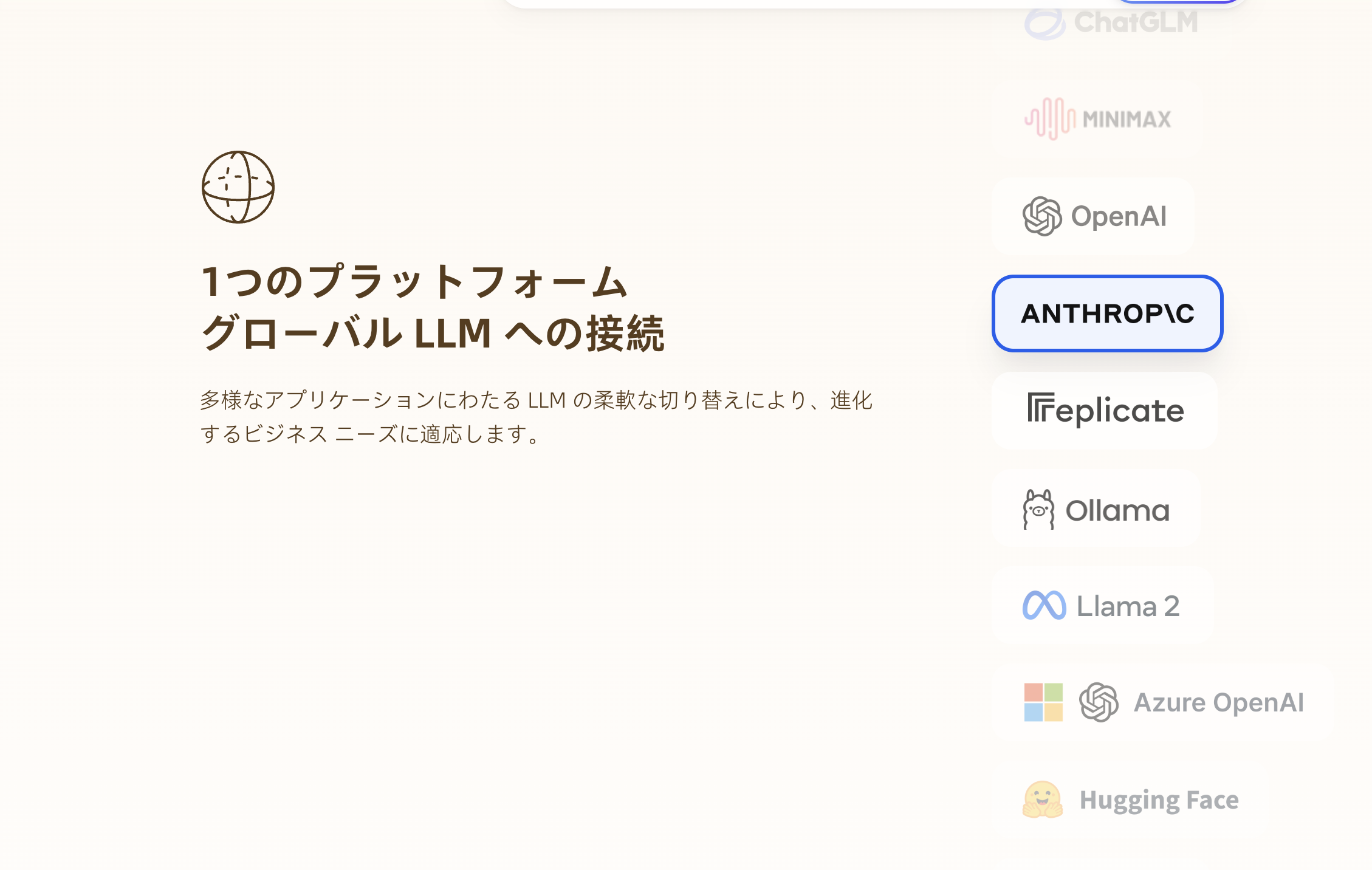Screen dimensions: 1372x870
Task: Pick the Llama 2 text label
Action: 1128,606
